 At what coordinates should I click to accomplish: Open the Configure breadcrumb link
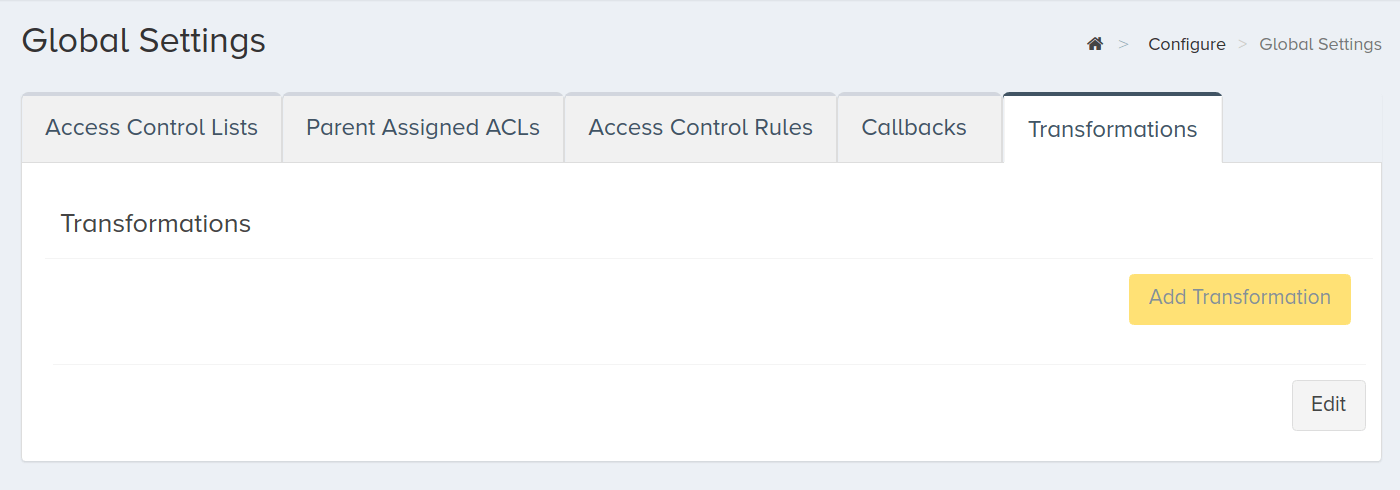(x=1186, y=44)
